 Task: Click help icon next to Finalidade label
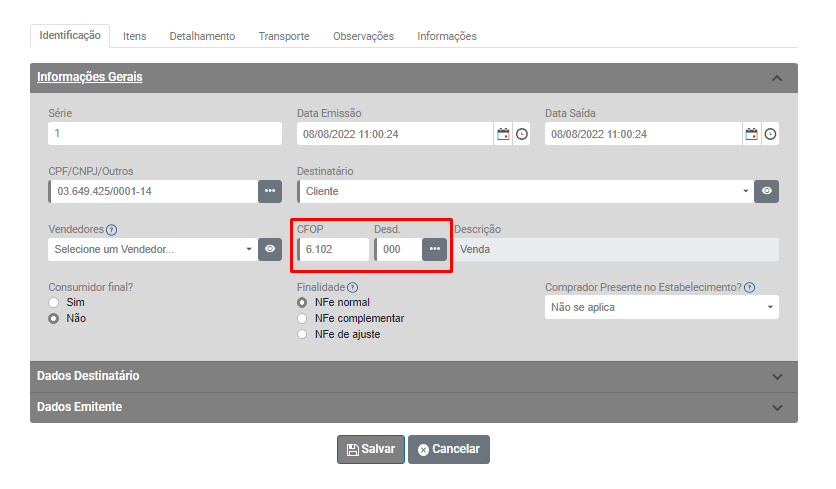[x=352, y=288]
